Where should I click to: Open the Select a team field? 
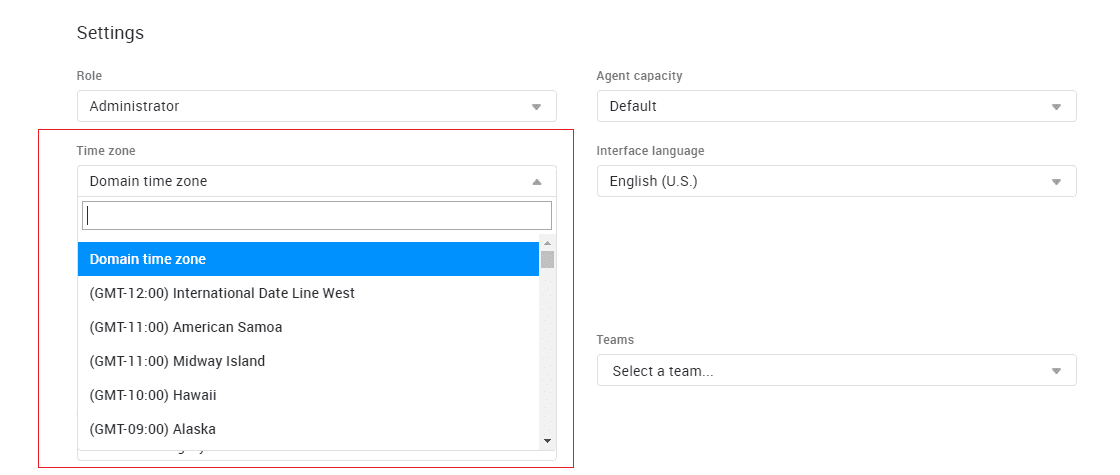[820, 371]
